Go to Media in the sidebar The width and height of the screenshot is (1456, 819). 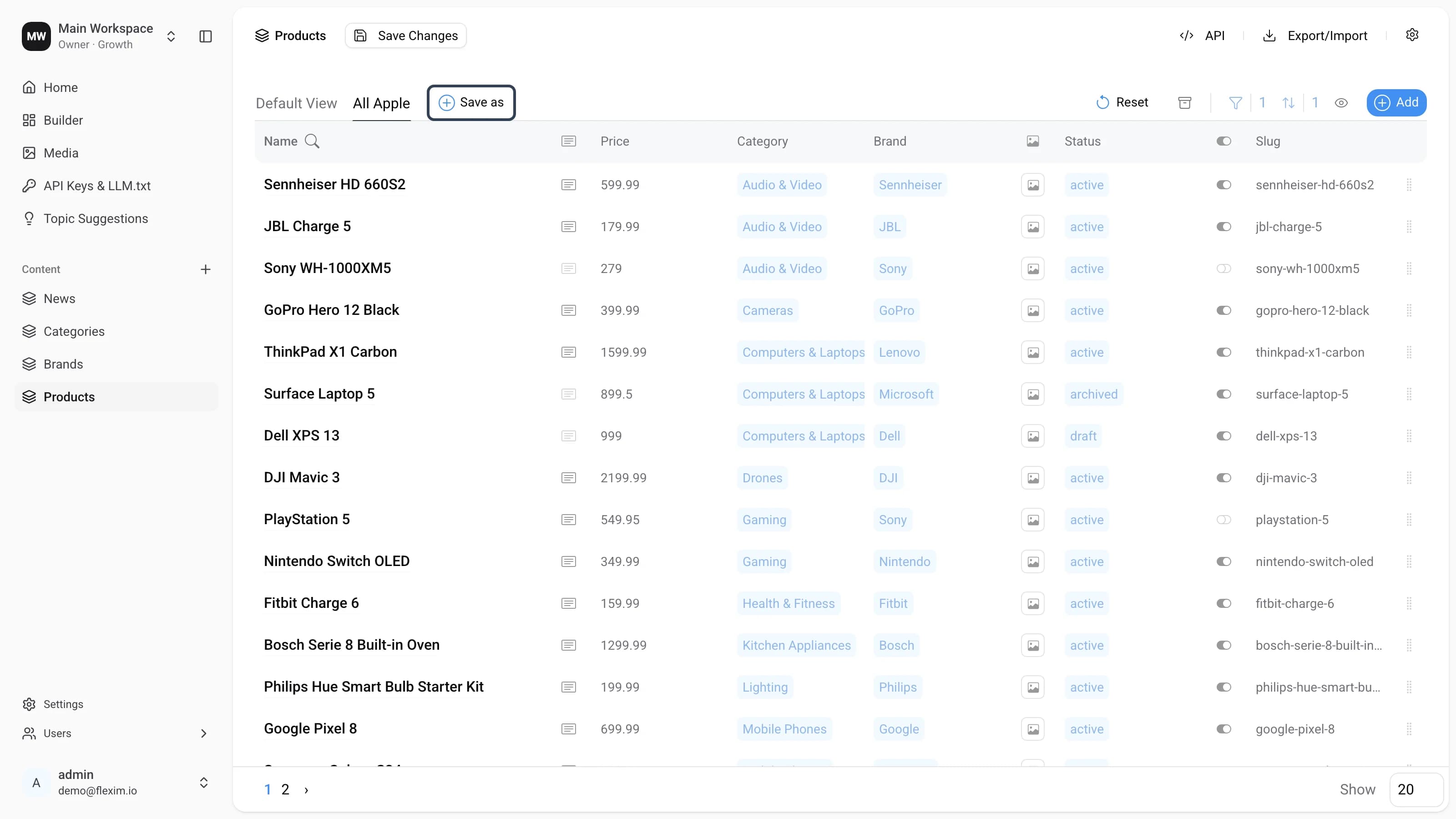(x=116, y=153)
